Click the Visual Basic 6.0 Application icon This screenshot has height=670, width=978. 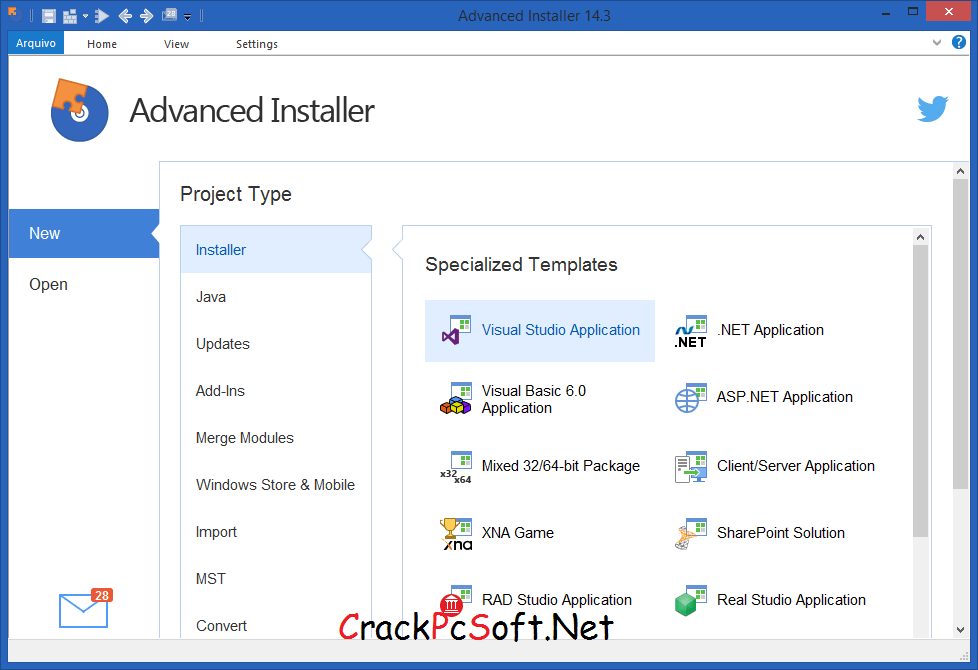coord(456,399)
